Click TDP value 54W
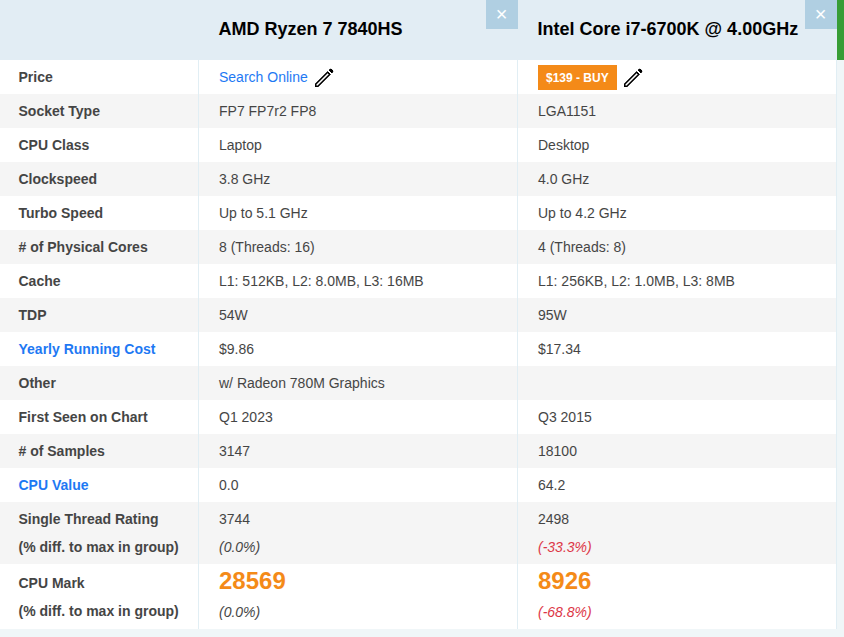This screenshot has height=637, width=844. 233,315
